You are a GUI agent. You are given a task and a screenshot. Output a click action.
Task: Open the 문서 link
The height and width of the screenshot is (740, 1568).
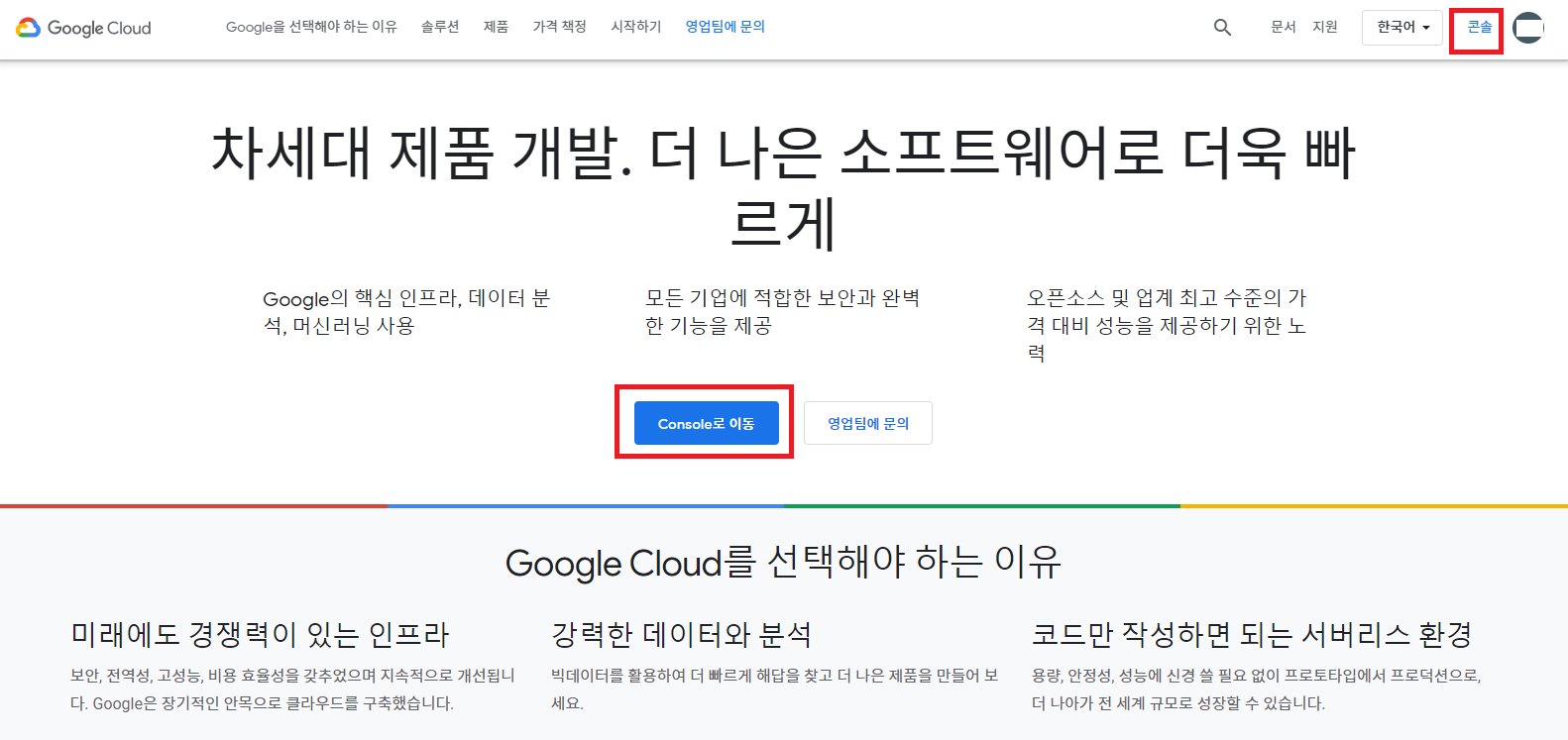click(1284, 27)
